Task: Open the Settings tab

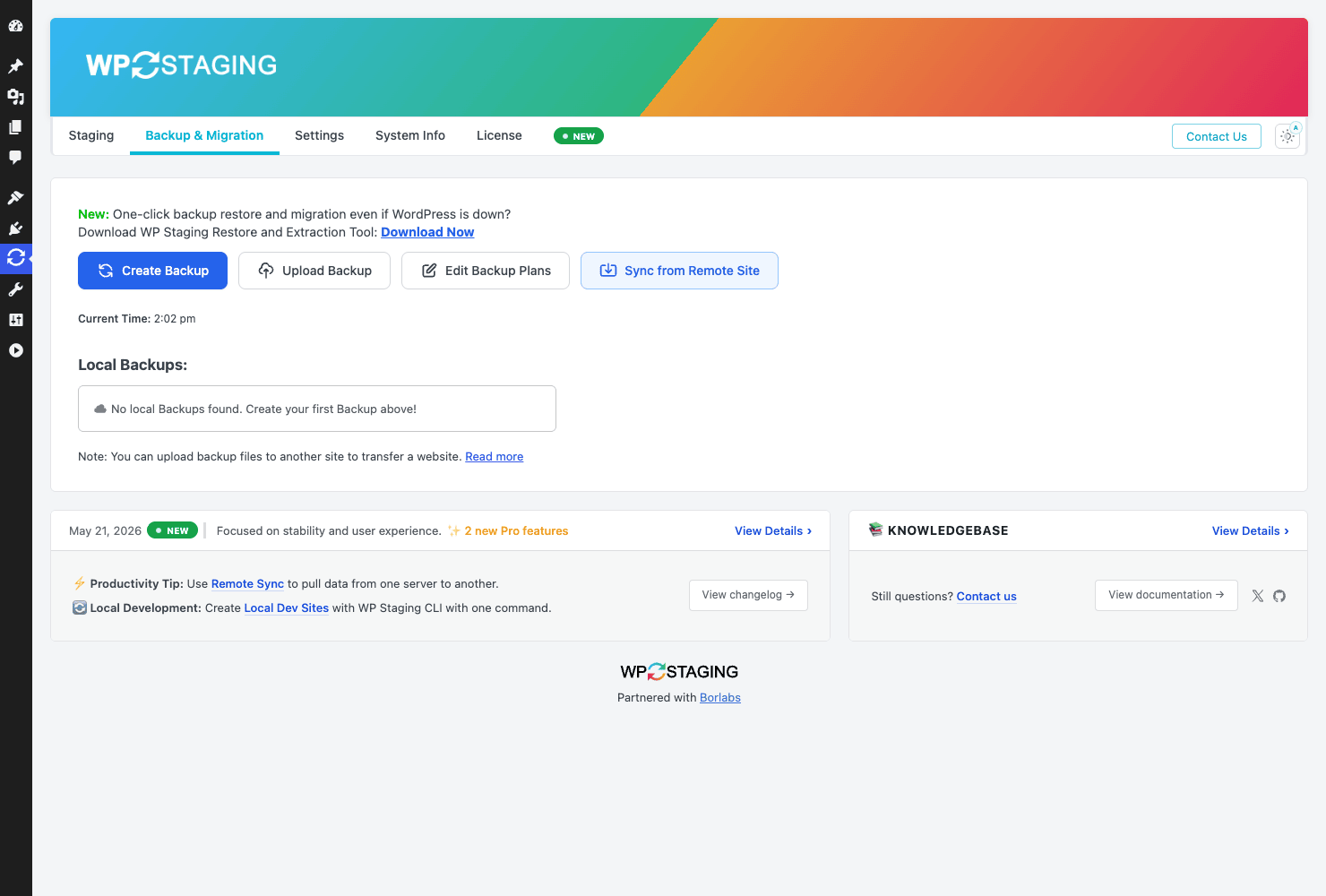Action: (x=319, y=135)
